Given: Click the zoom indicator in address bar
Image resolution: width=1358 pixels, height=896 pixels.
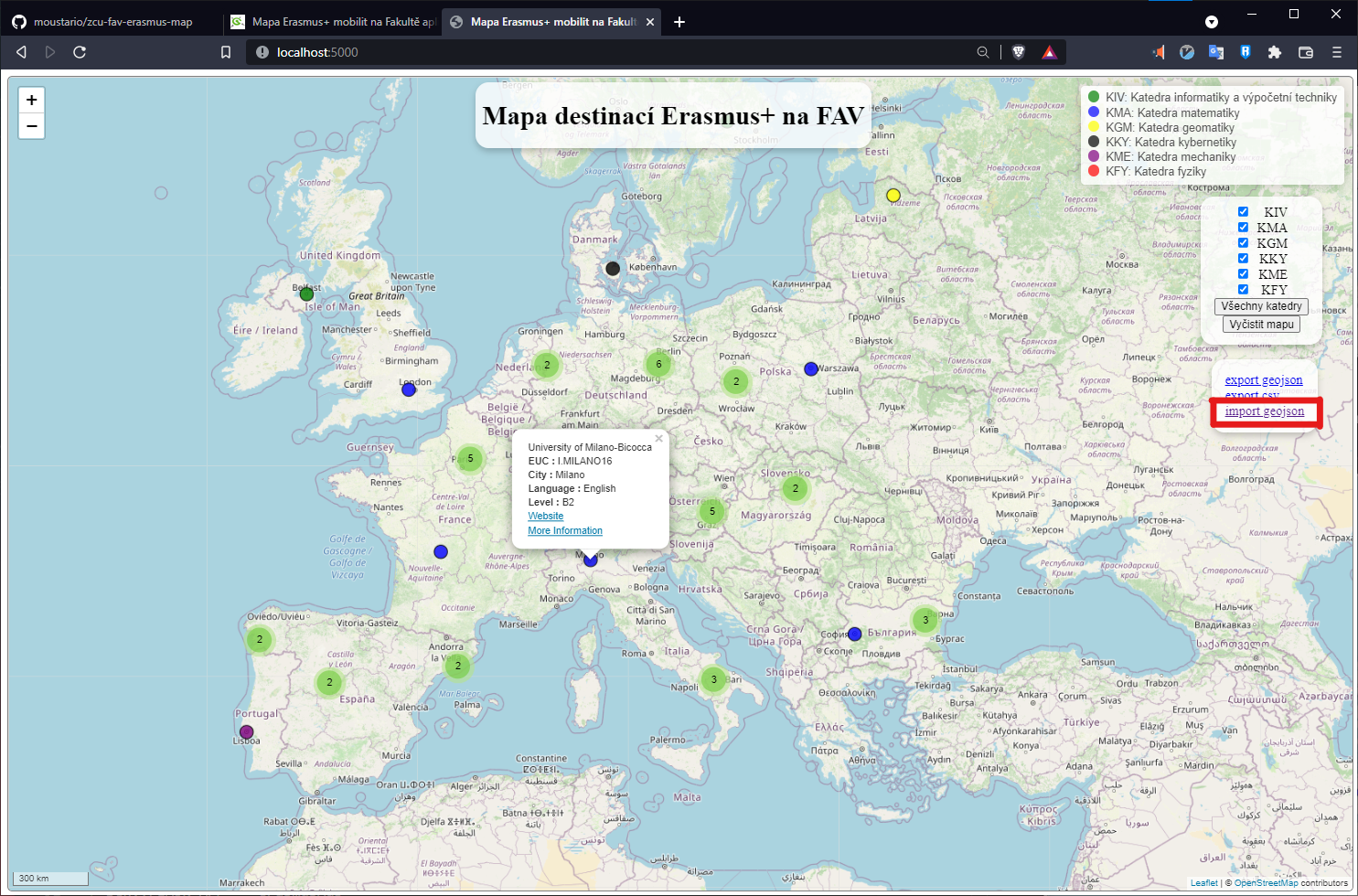Looking at the screenshot, I should click(x=983, y=52).
